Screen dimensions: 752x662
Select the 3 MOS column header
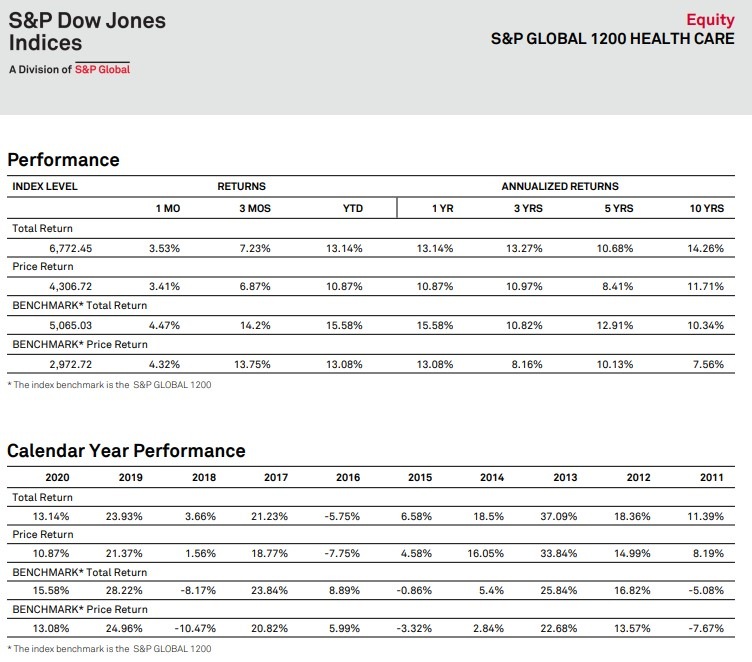click(255, 208)
